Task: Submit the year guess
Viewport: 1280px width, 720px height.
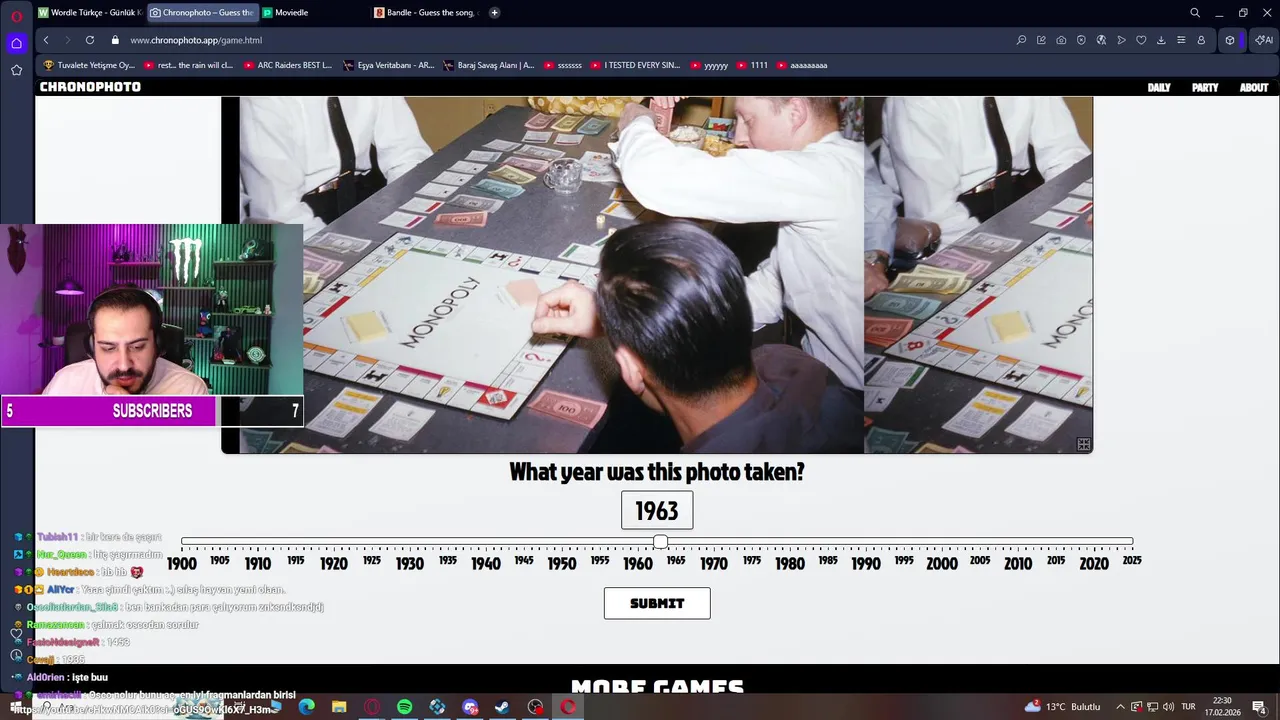Action: click(657, 603)
